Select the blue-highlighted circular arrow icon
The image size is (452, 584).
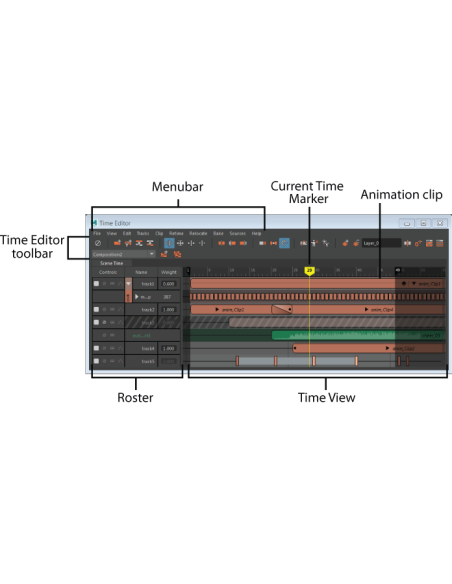[x=284, y=243]
